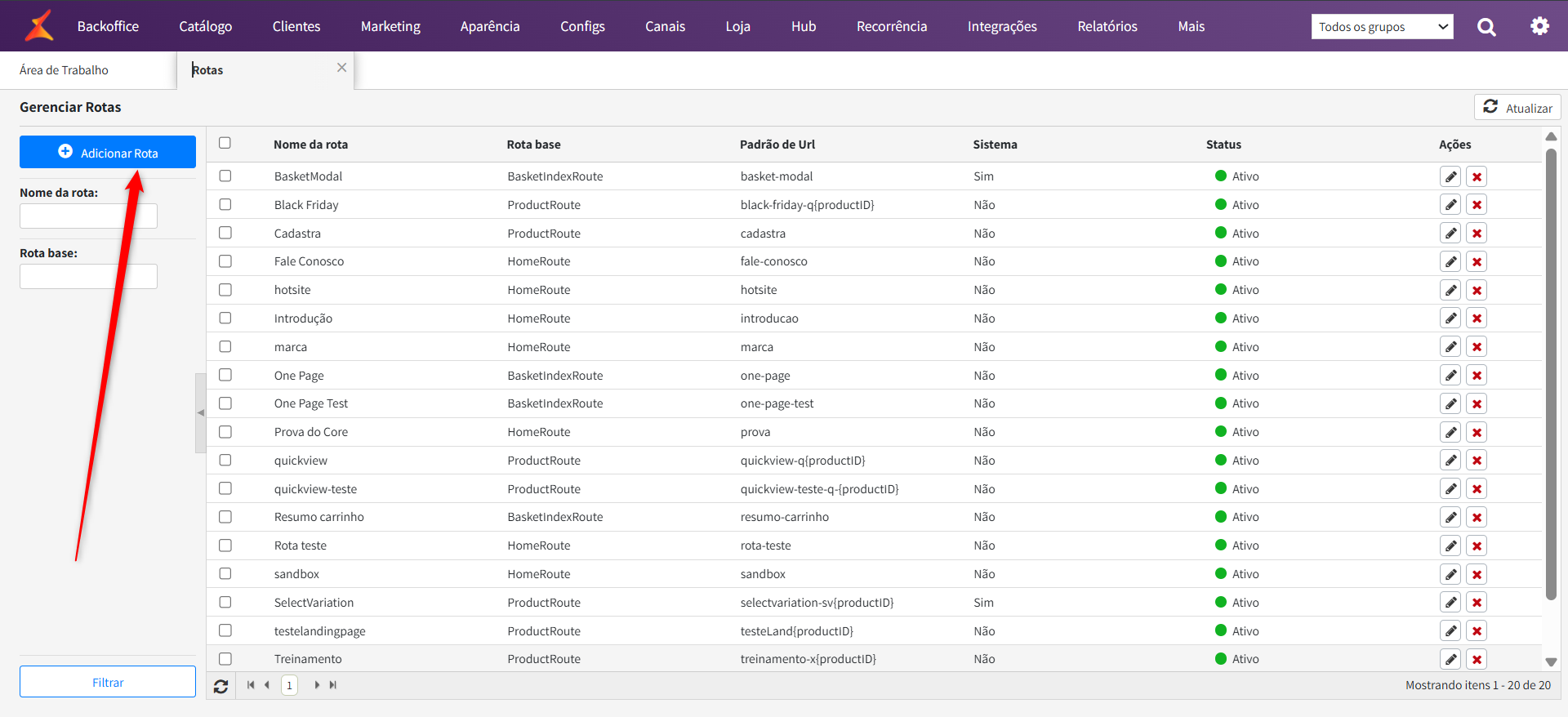This screenshot has width=1568, height=717.
Task: Edit the Black Friday route
Action: click(1450, 205)
